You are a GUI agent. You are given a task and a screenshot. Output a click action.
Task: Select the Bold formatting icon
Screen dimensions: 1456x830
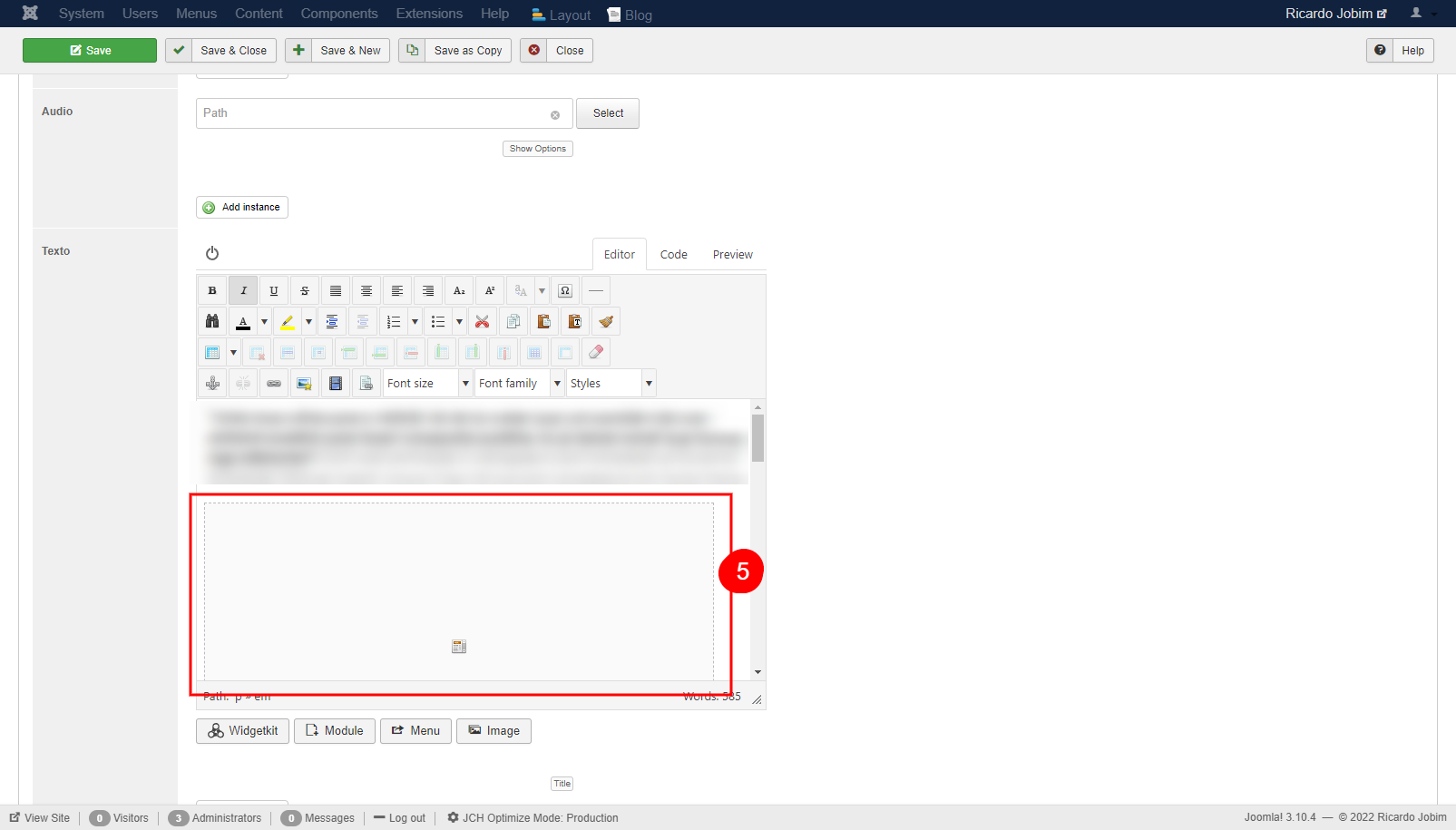212,290
